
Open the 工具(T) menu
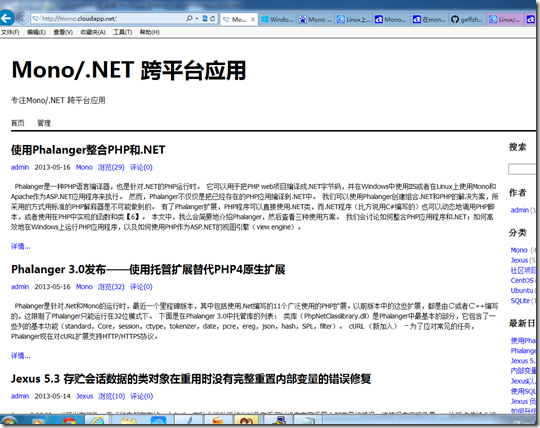tap(123, 32)
